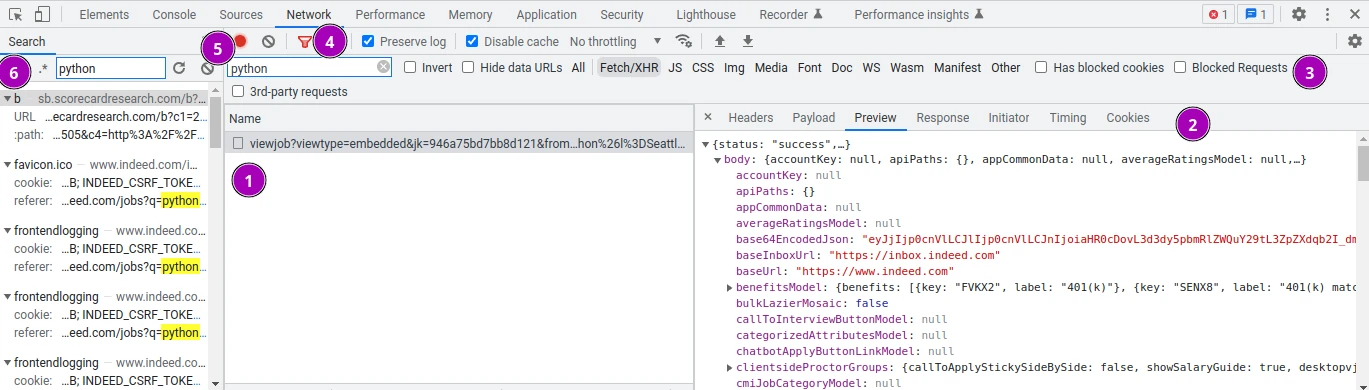The height and width of the screenshot is (390, 1369).
Task: Toggle the red network filter funnel icon
Action: point(304,41)
